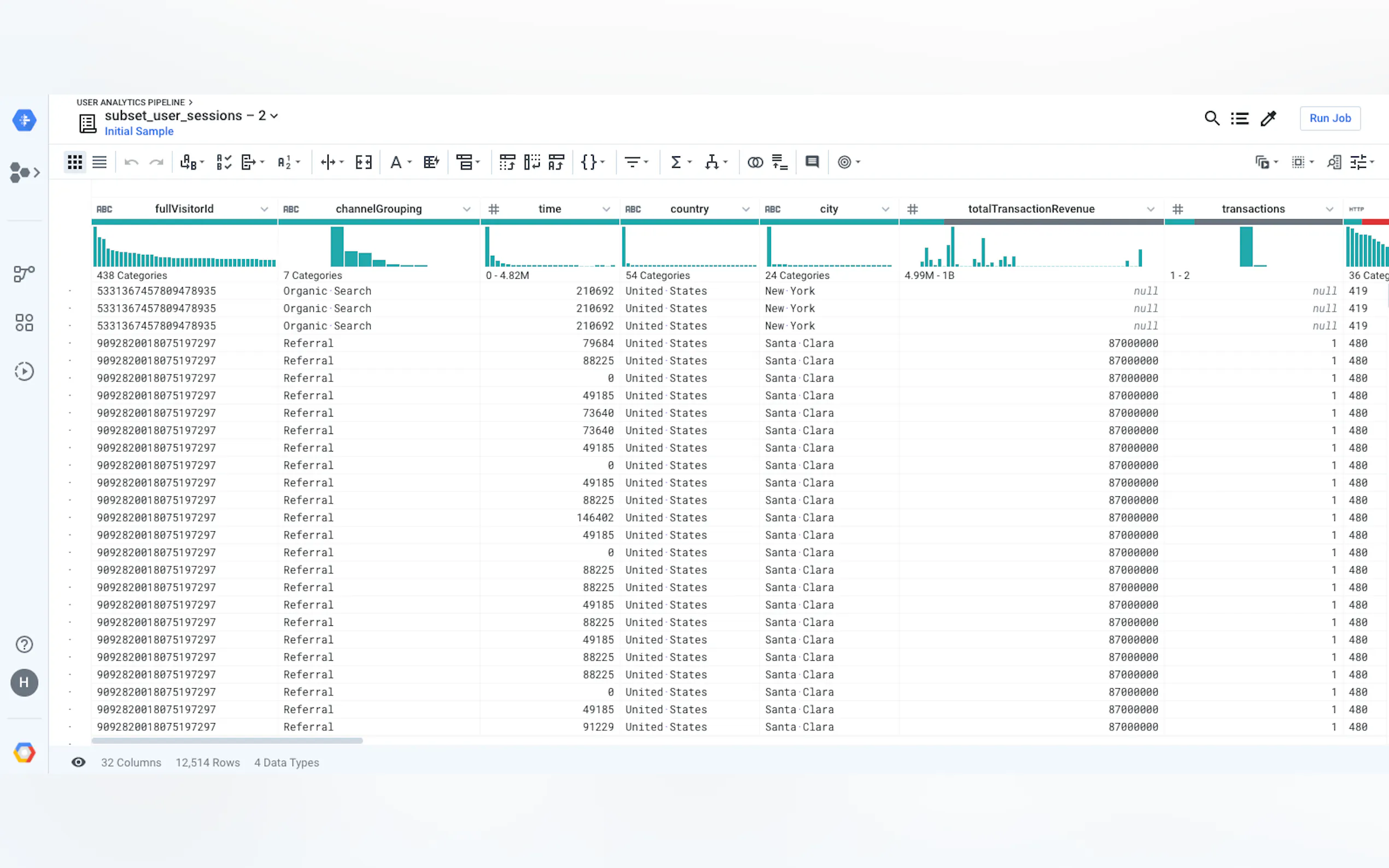The image size is (1389, 868).
Task: Open the library grid icon in sidebar
Action: (x=24, y=322)
